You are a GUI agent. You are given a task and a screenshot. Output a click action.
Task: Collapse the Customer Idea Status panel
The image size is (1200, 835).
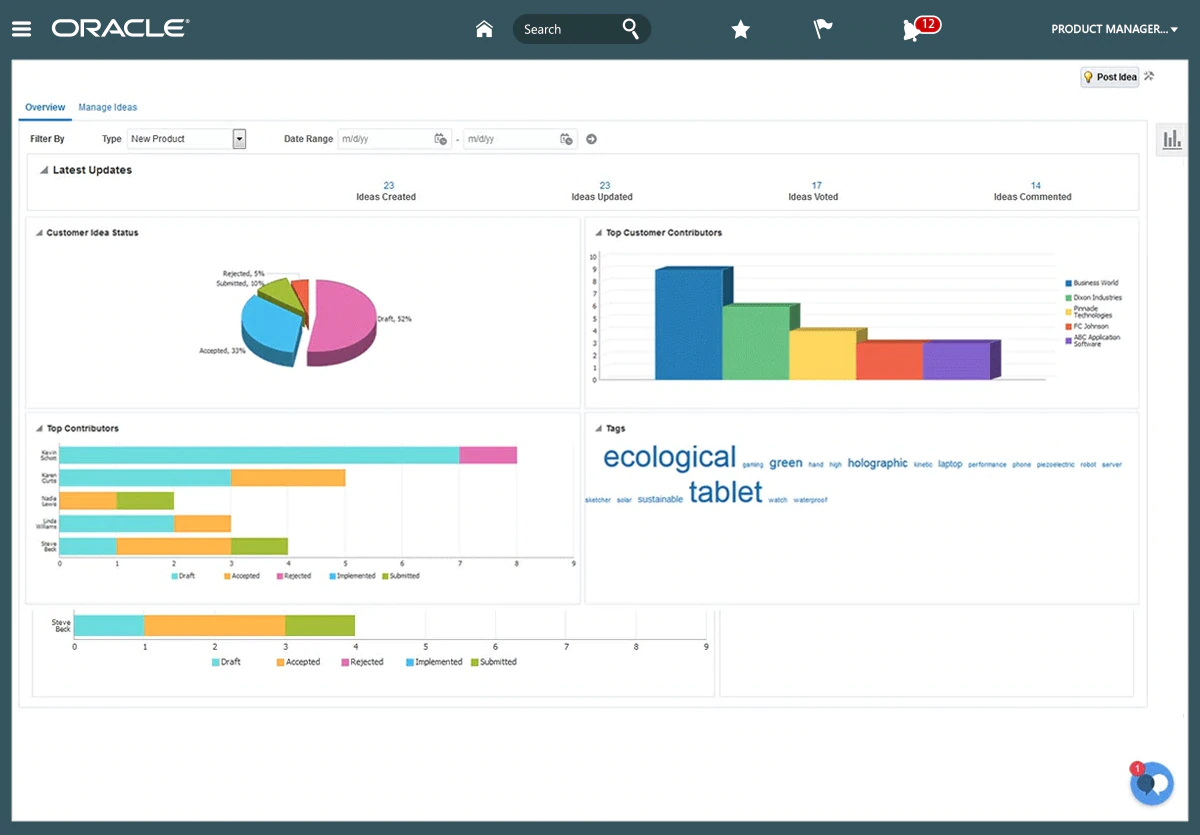tap(38, 233)
